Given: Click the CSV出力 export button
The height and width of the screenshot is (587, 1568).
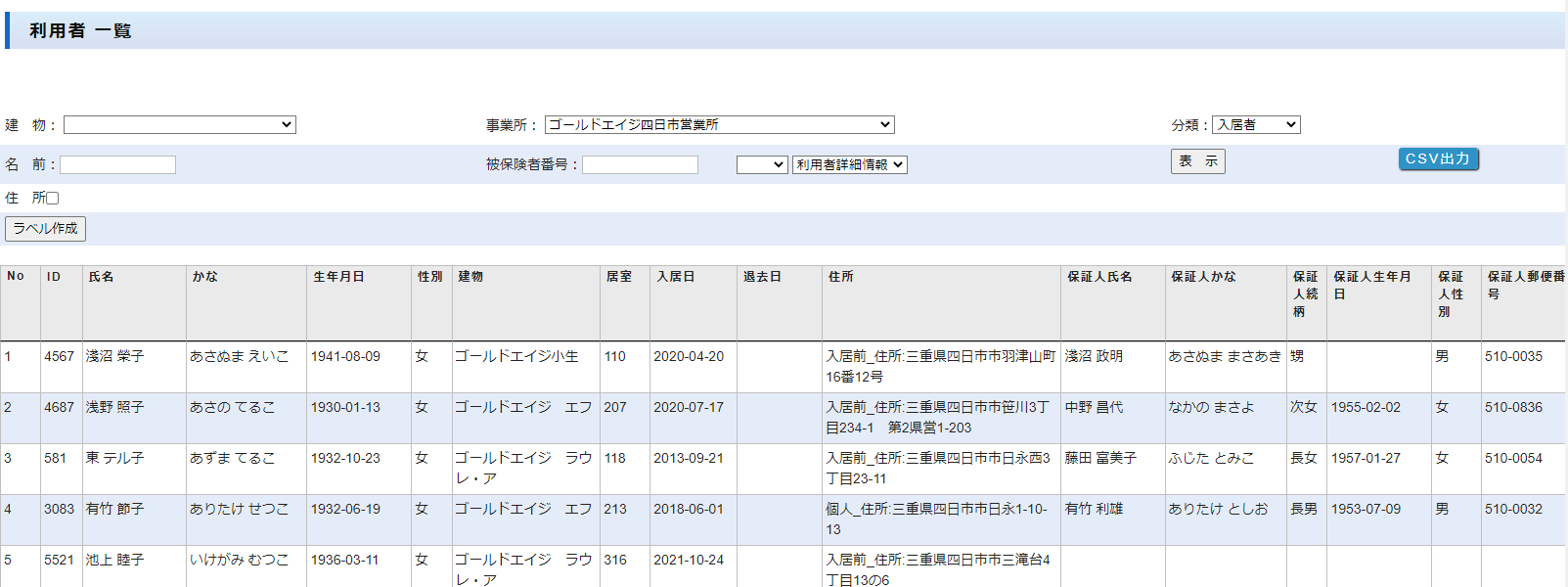Looking at the screenshot, I should [1438, 159].
